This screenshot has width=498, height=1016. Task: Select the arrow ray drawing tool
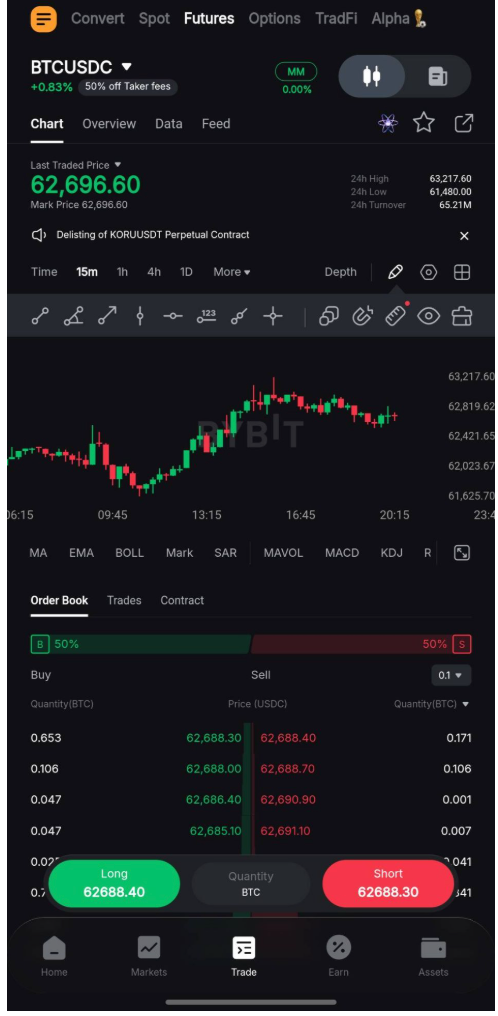107,316
